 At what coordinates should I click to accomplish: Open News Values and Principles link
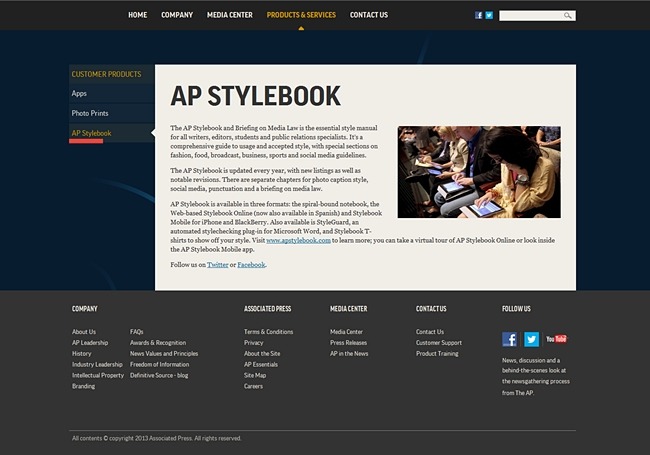click(164, 353)
